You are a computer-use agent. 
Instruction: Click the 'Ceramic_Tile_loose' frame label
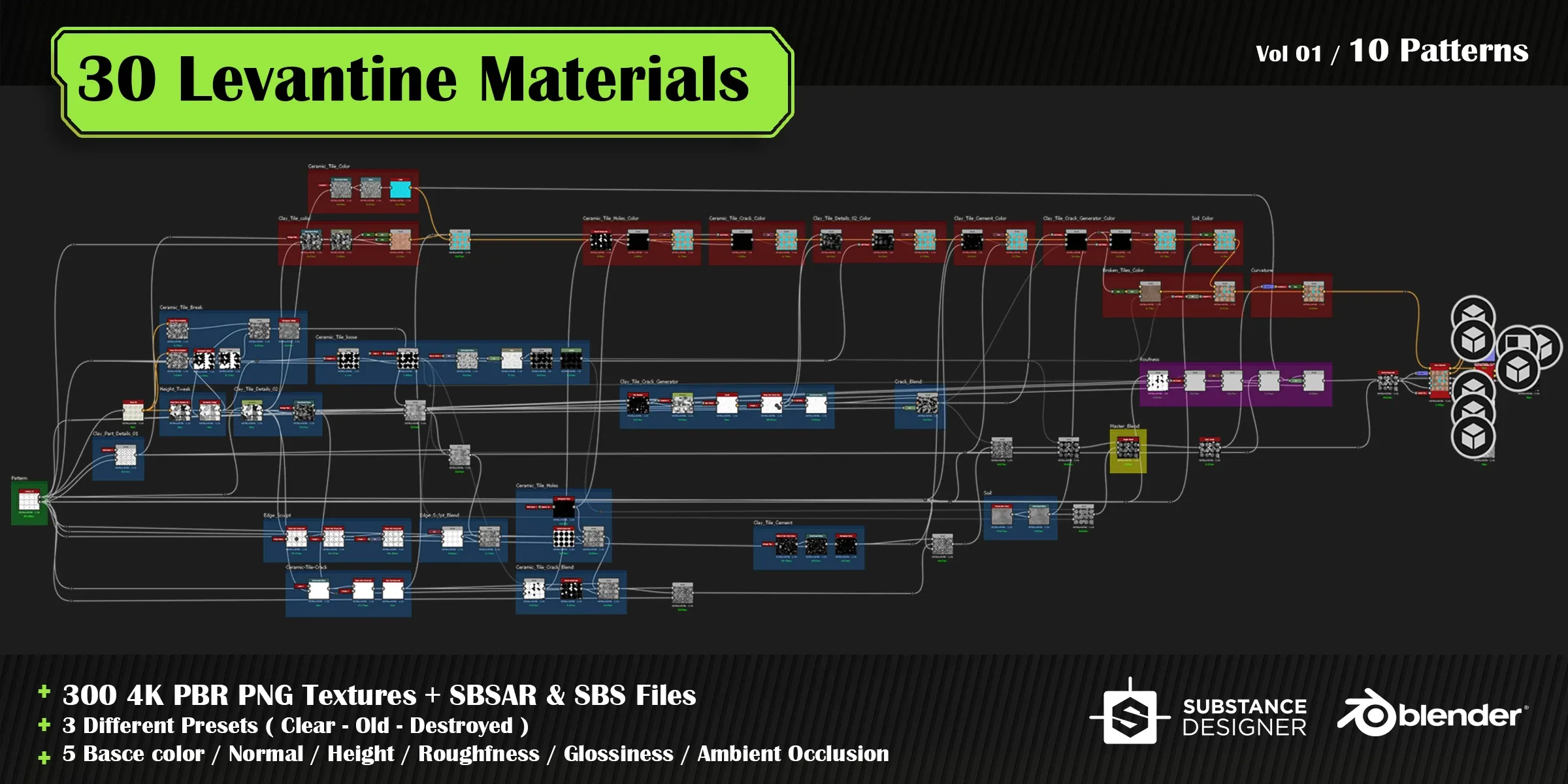336,337
